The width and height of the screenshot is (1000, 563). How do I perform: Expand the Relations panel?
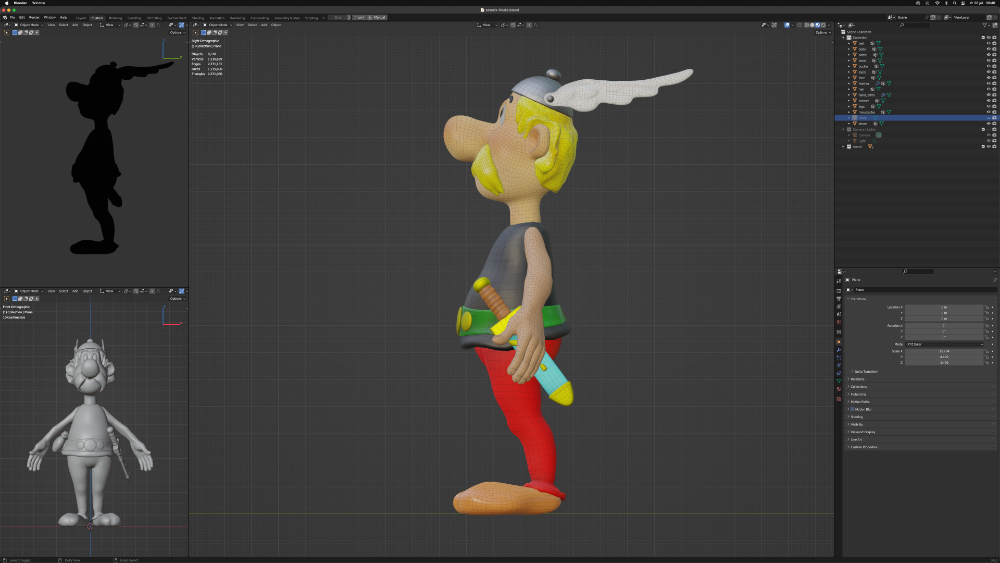coord(855,379)
